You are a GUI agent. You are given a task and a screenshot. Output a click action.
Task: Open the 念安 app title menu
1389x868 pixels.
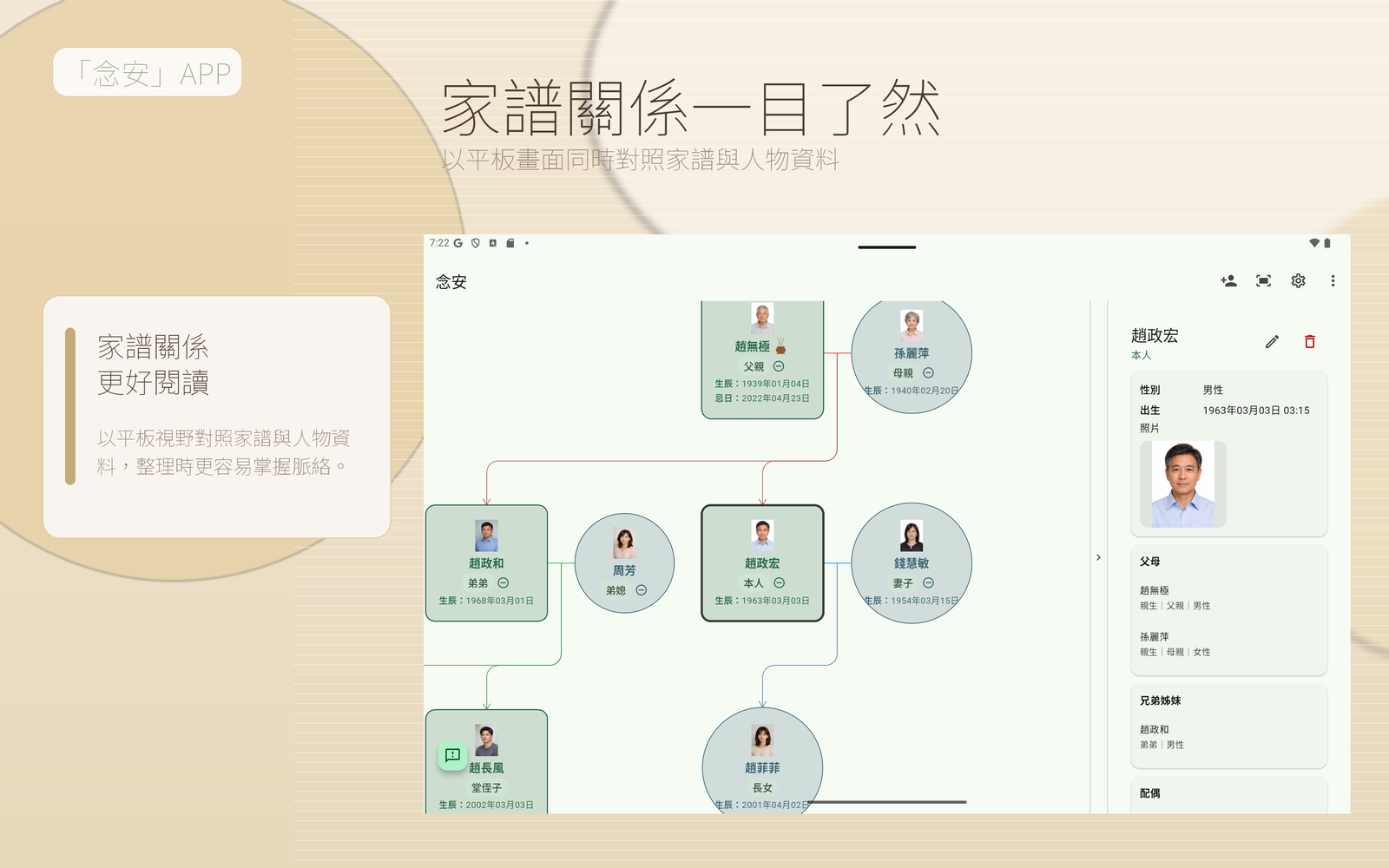(x=449, y=281)
